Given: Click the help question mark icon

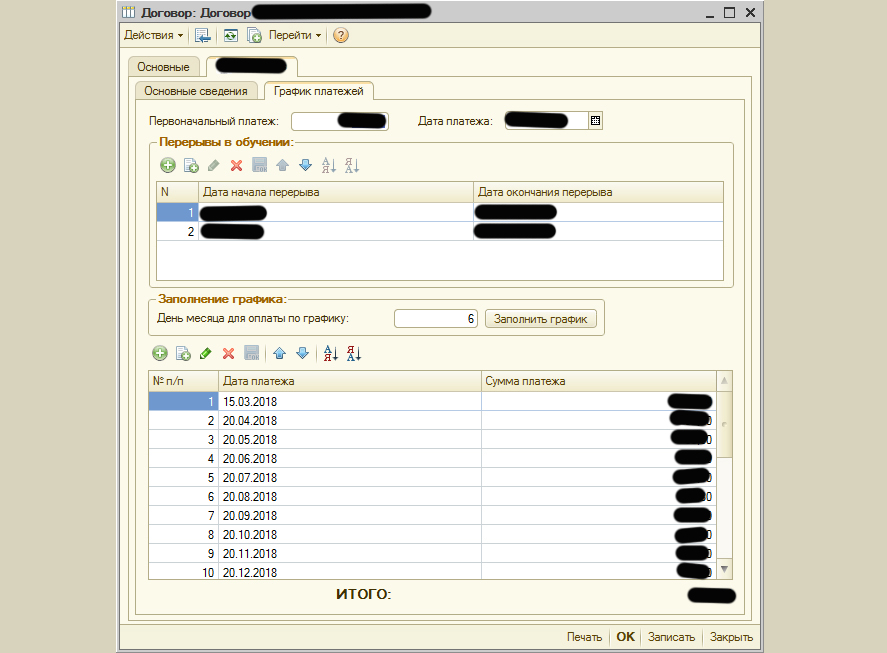Looking at the screenshot, I should pos(341,36).
